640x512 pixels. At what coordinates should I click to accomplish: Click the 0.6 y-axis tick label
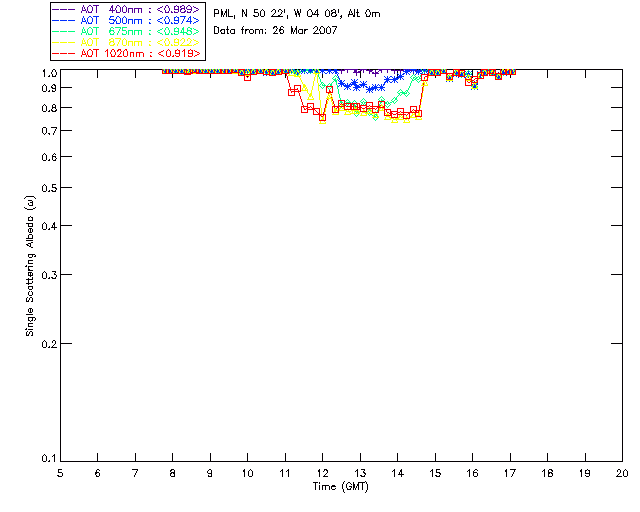pyautogui.click(x=49, y=157)
